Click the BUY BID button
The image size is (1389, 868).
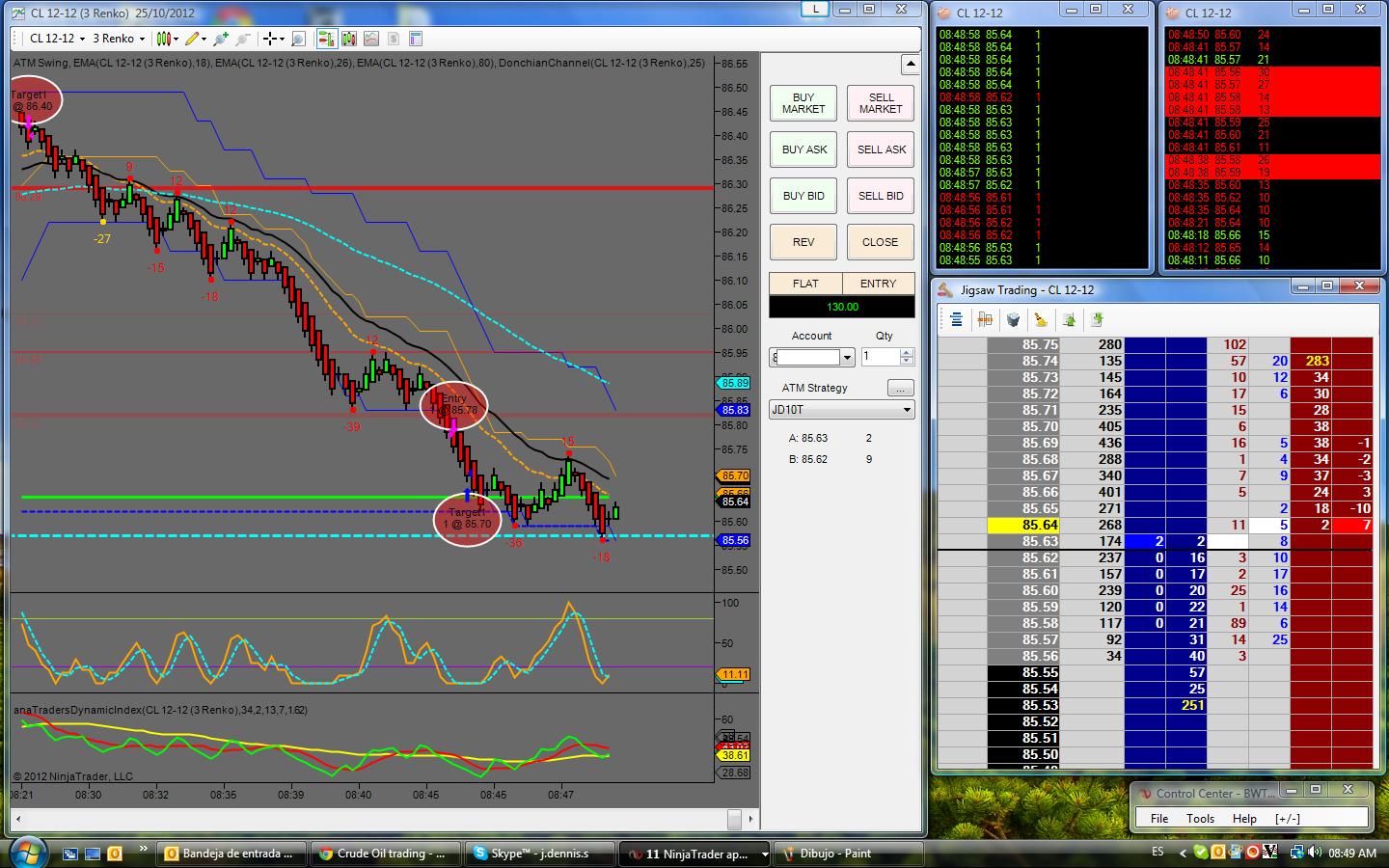803,196
